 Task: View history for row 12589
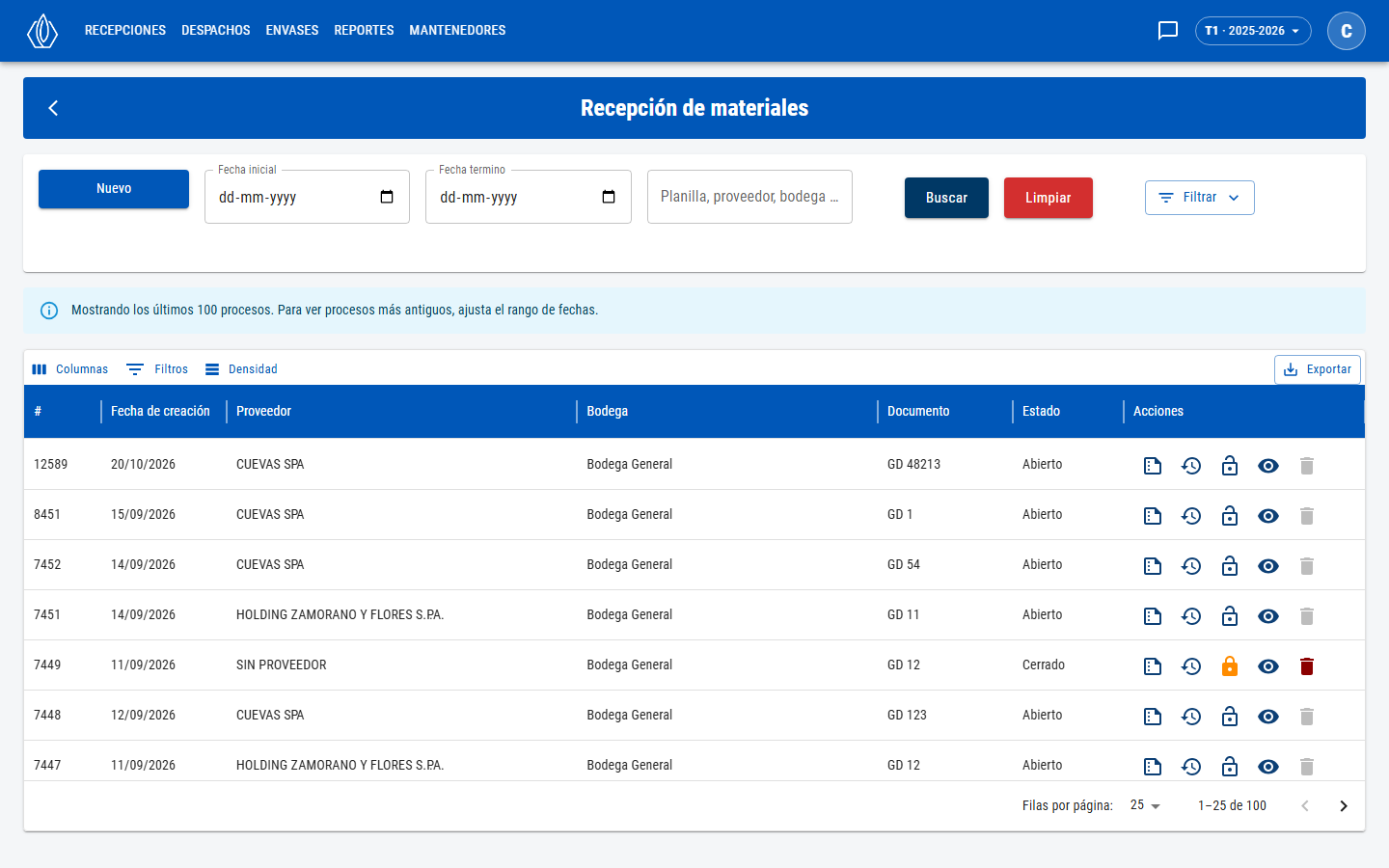(1191, 466)
